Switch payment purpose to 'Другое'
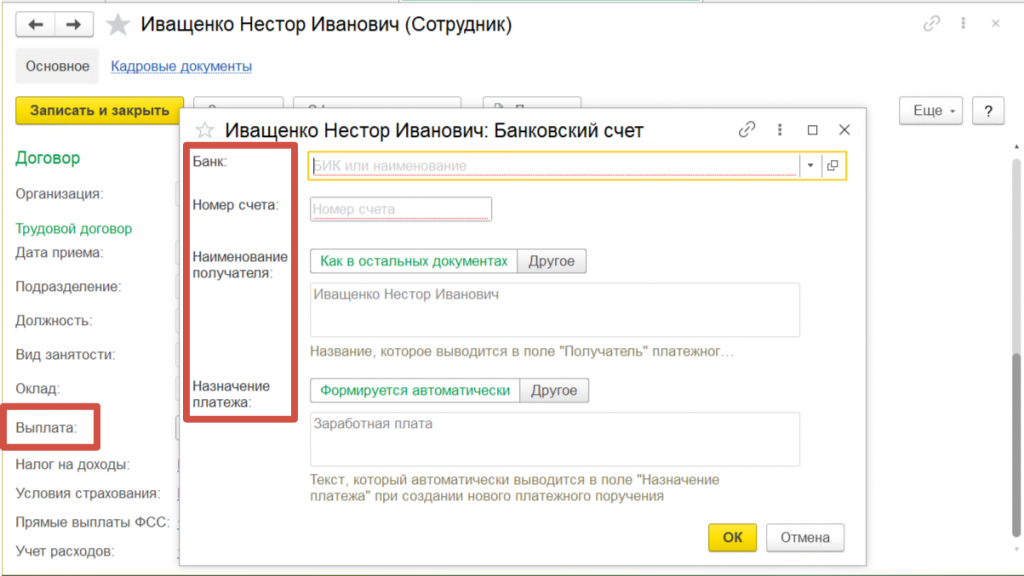This screenshot has height=576, width=1024. [554, 391]
